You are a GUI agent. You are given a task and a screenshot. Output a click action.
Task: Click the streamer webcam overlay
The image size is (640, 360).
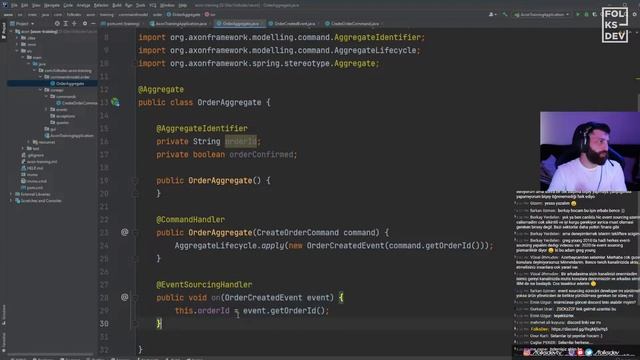590,151
